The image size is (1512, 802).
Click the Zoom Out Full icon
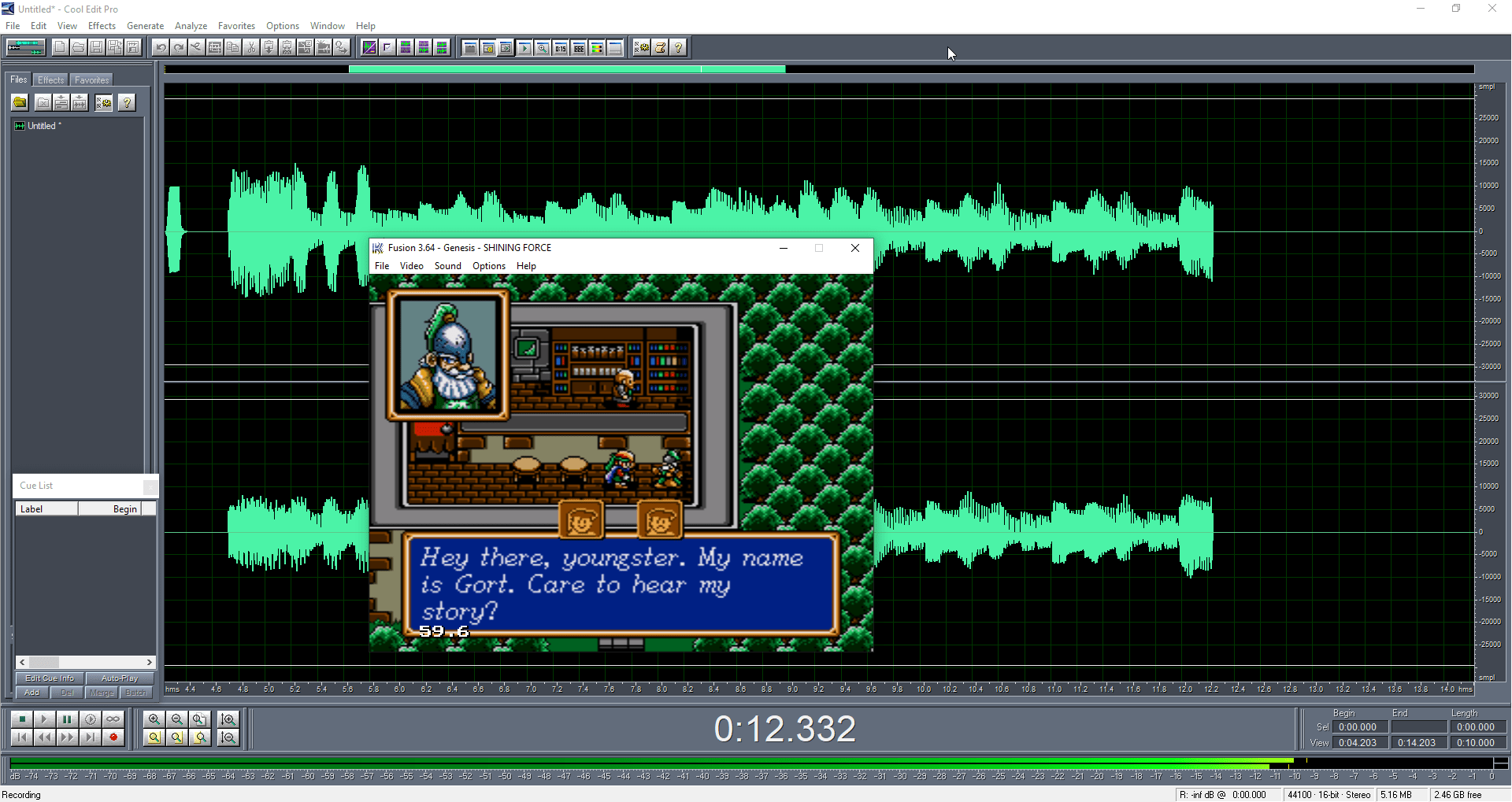tap(200, 719)
